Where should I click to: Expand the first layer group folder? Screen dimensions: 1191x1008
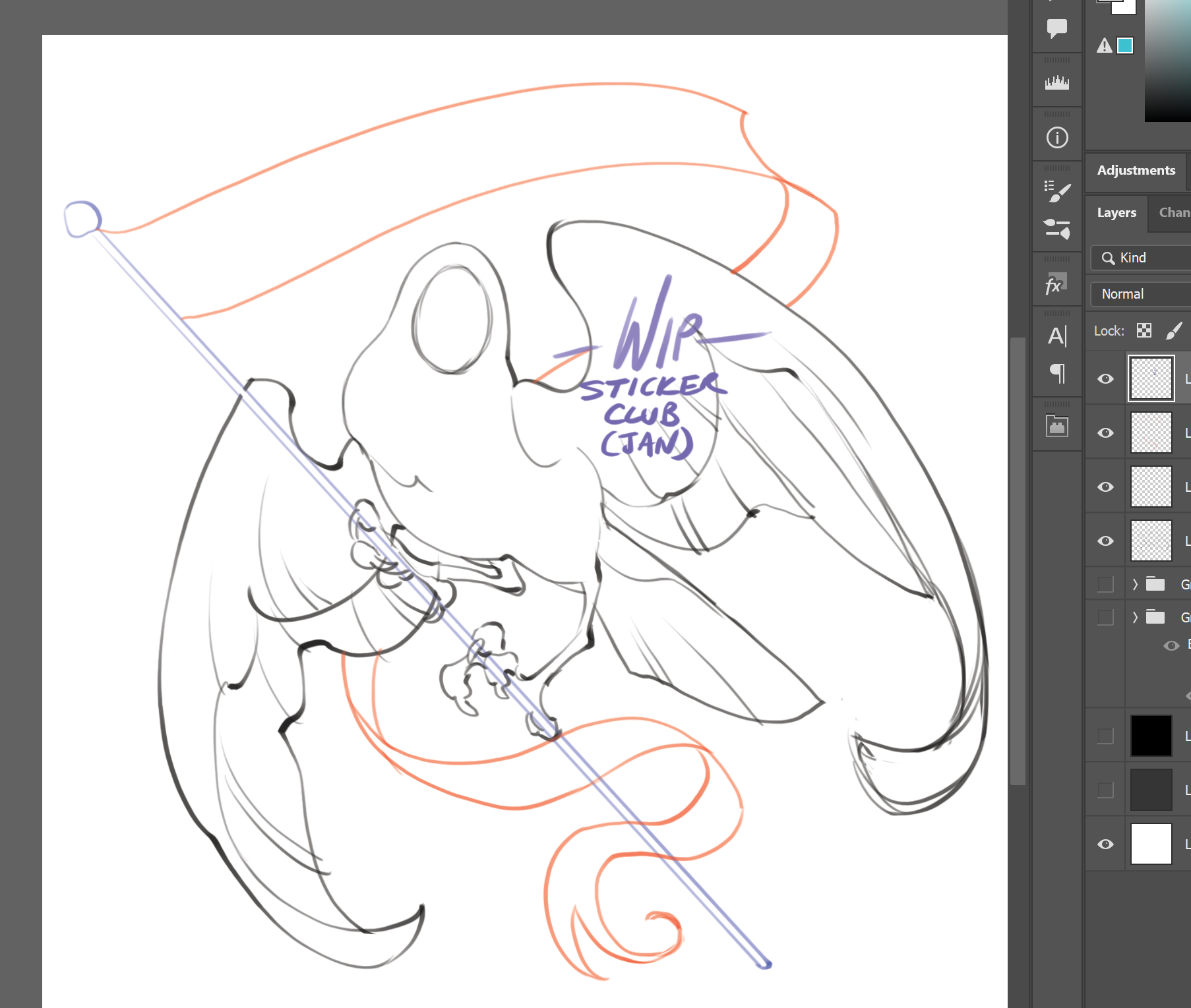1135,584
